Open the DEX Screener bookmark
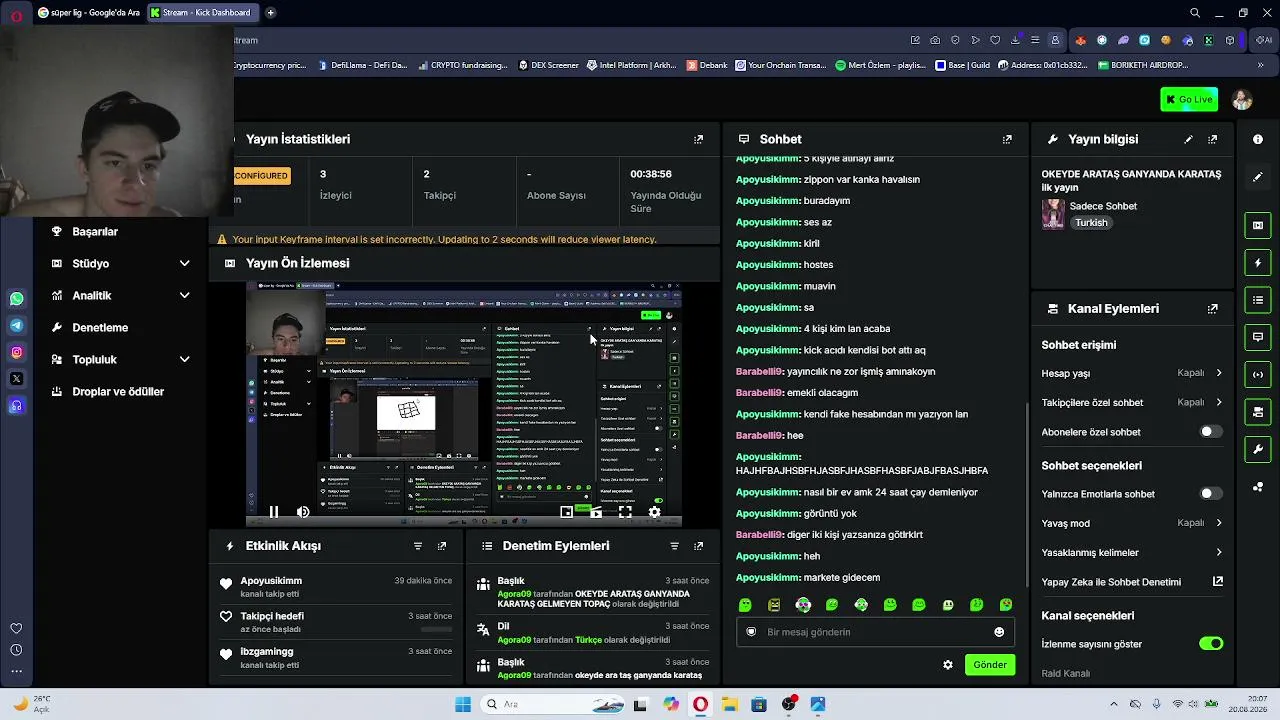This screenshot has width=1280, height=720. (x=549, y=65)
